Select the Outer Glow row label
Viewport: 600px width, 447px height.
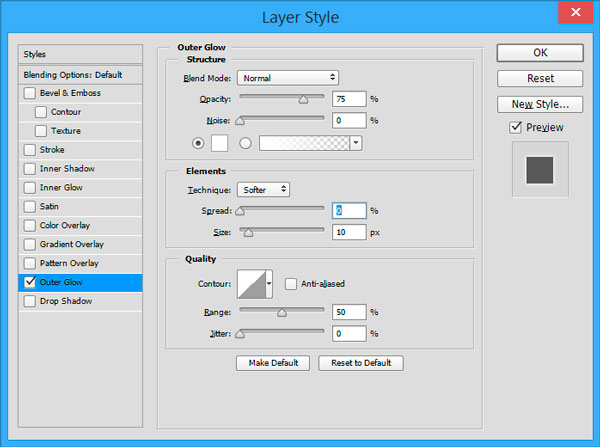click(x=61, y=282)
